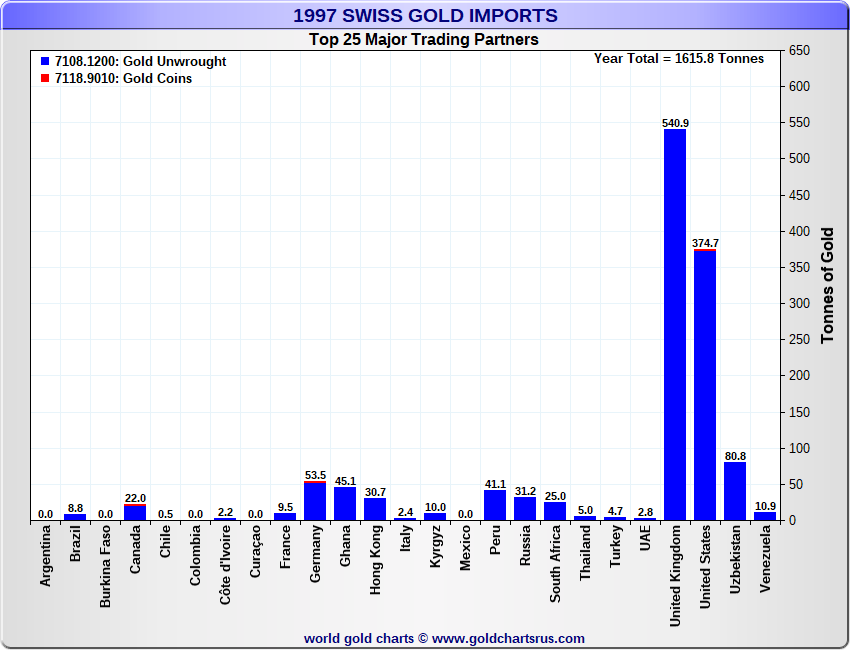Click the 'United Kingdom' axis label
This screenshot has height=650, width=850.
[x=675, y=576]
